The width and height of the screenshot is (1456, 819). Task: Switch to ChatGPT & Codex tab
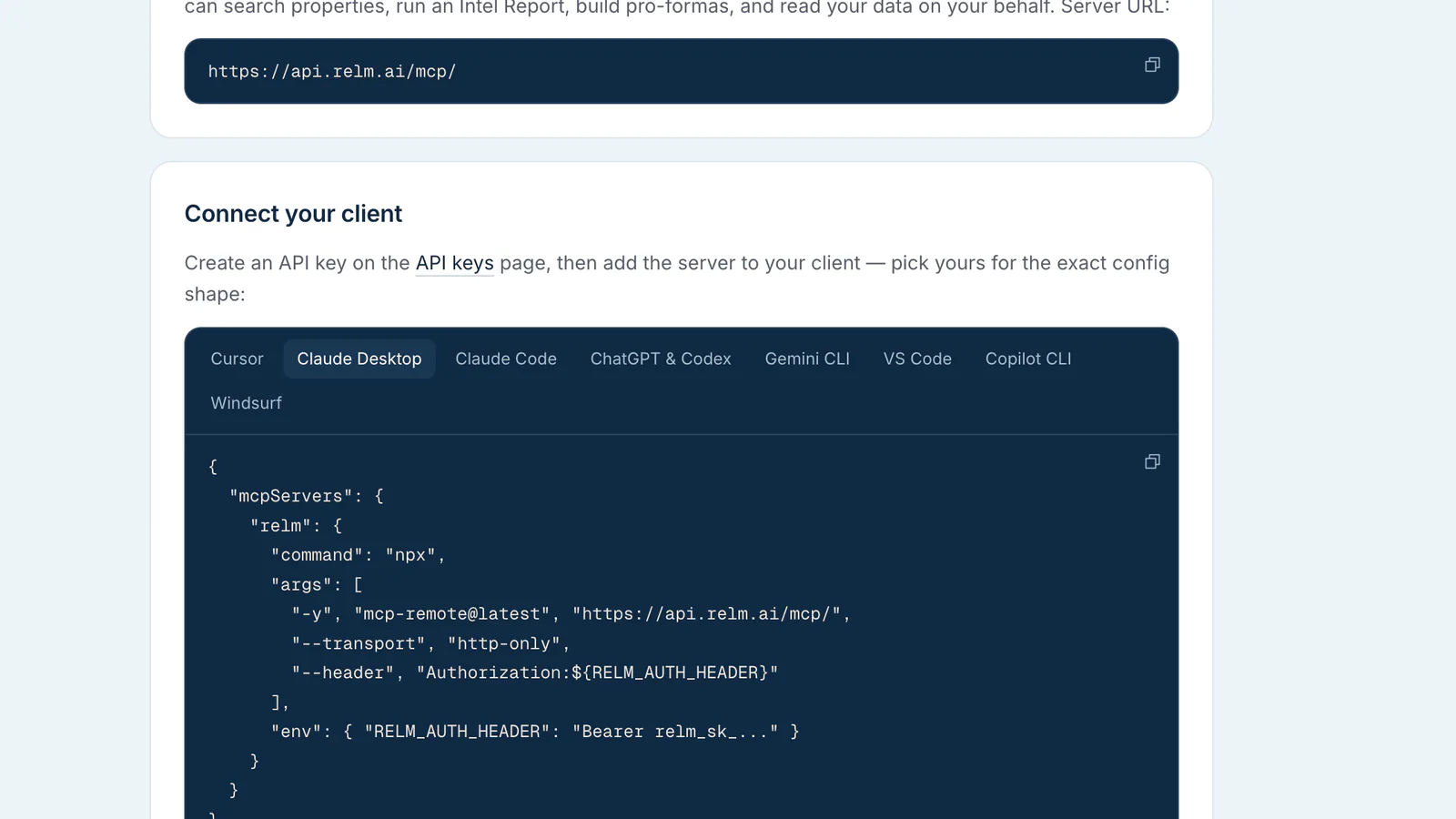click(x=661, y=359)
